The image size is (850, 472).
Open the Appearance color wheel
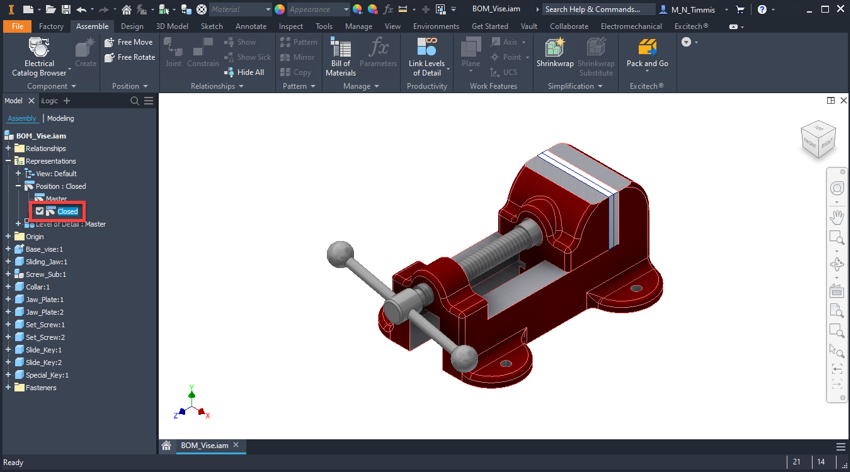tap(280, 9)
